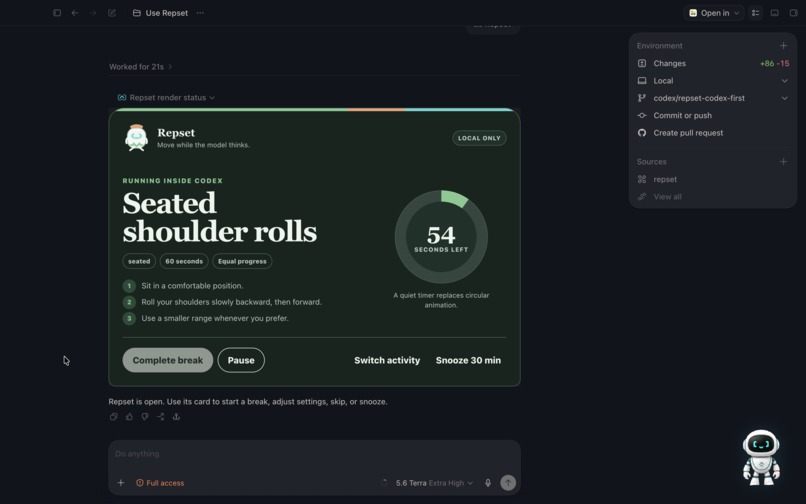
Task: Expand the codex/repset-codex-first branch selector
Action: 713,98
